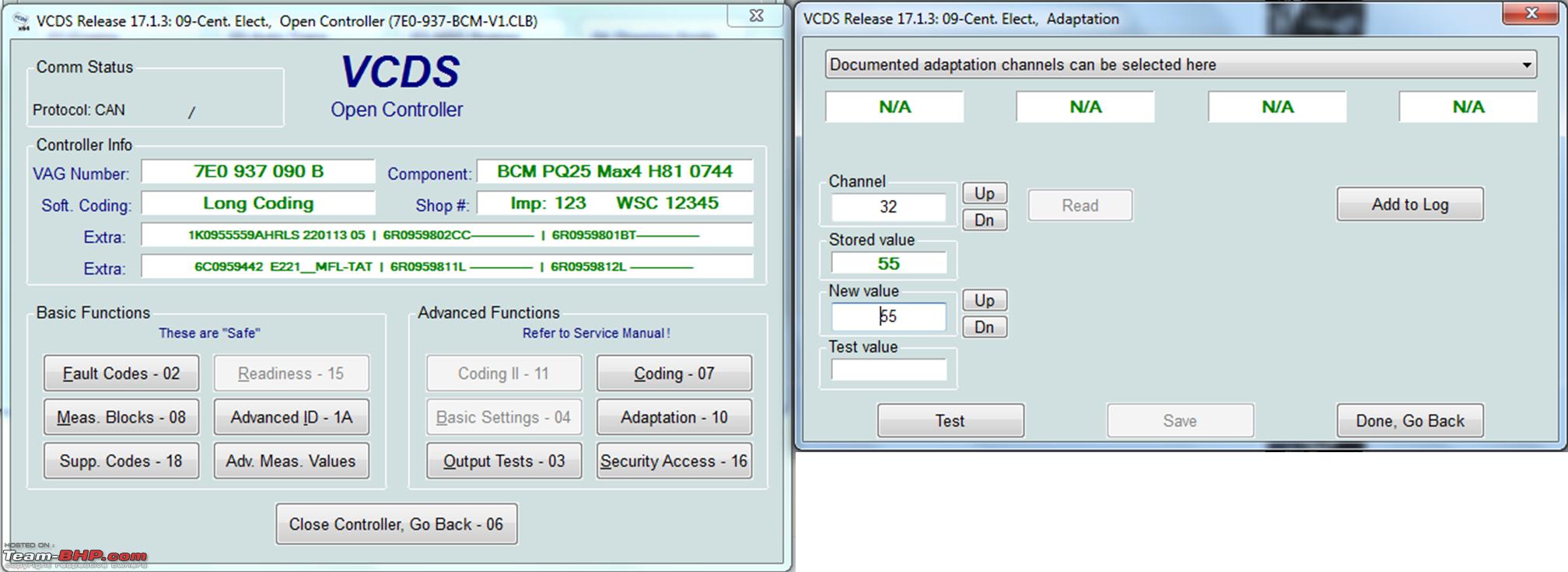The height and width of the screenshot is (572, 1568).
Task: Click "Refer to Service Manual!" note
Action: [596, 333]
